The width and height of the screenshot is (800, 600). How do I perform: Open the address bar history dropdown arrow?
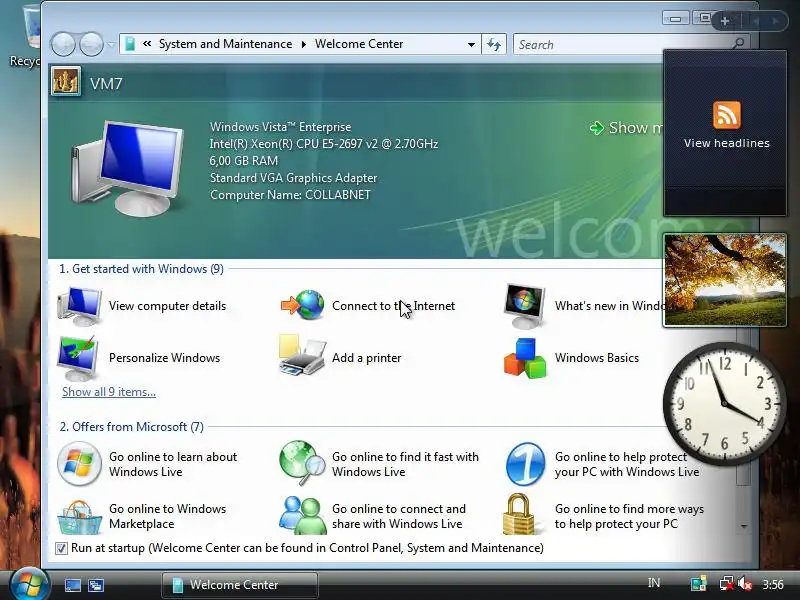point(471,44)
